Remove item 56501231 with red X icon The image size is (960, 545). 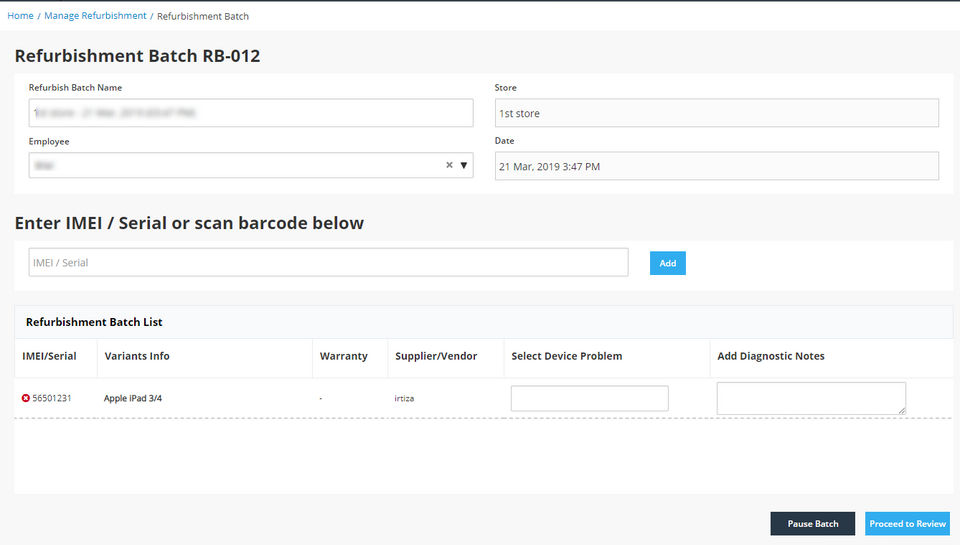point(26,398)
